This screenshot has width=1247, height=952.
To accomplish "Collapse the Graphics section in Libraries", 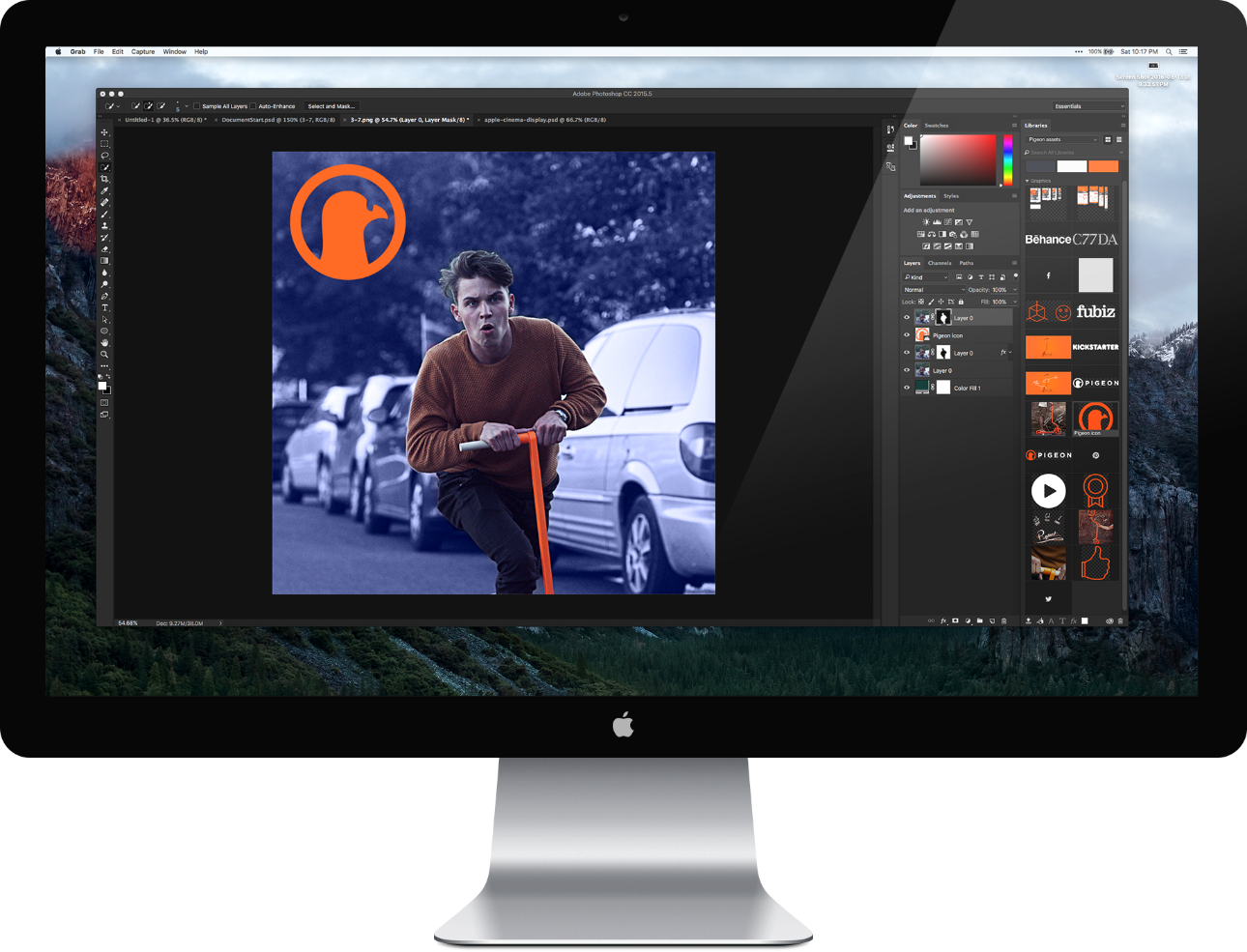I will click(1028, 181).
